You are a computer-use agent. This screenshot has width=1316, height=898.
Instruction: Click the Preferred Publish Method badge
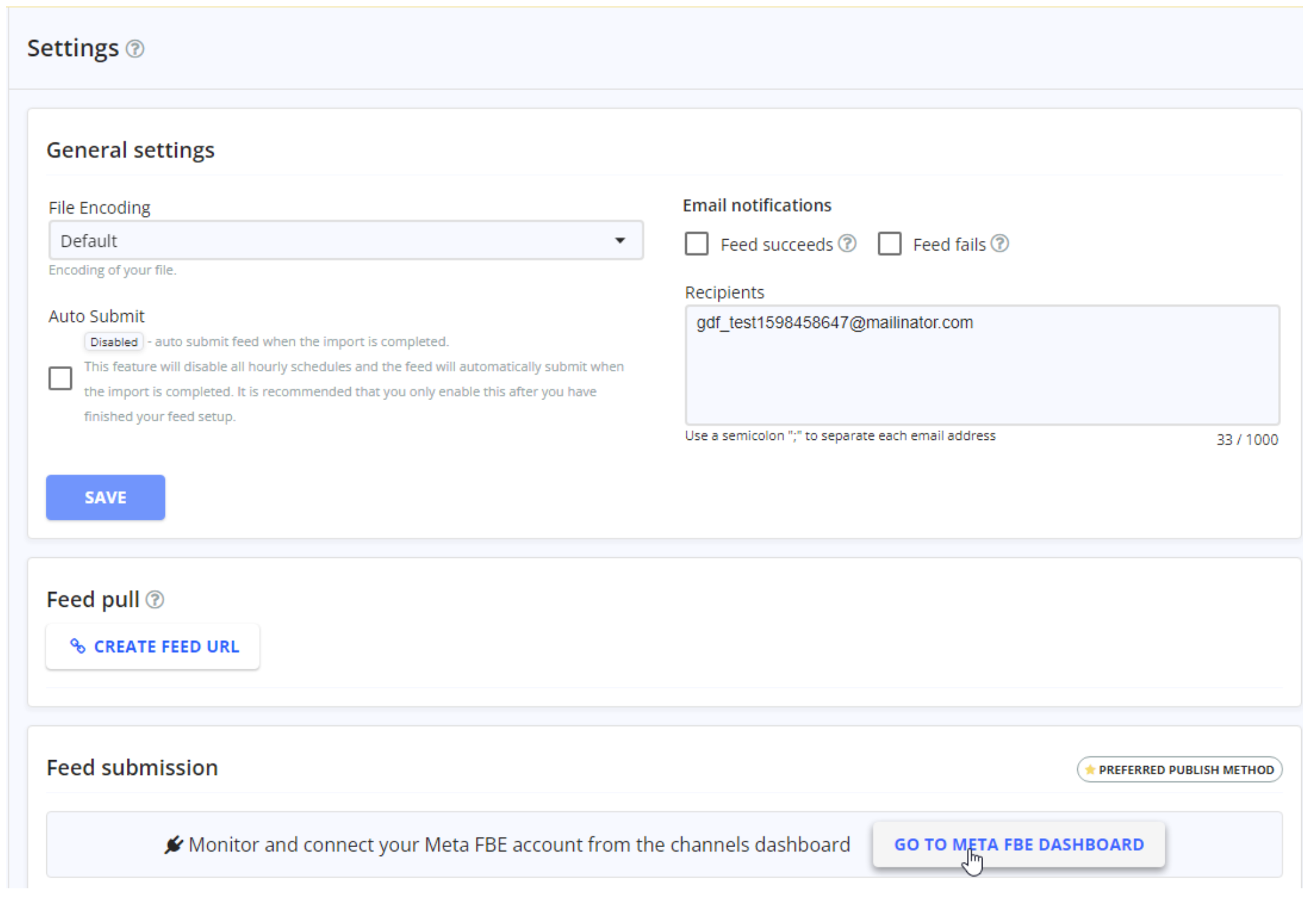coord(1181,771)
